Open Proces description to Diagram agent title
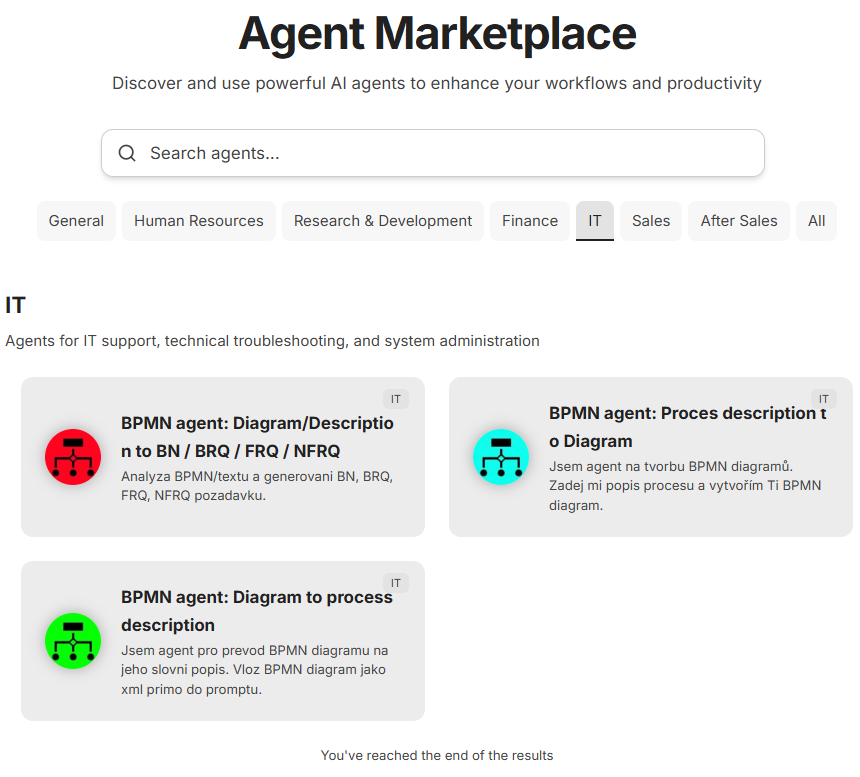 [x=688, y=427]
